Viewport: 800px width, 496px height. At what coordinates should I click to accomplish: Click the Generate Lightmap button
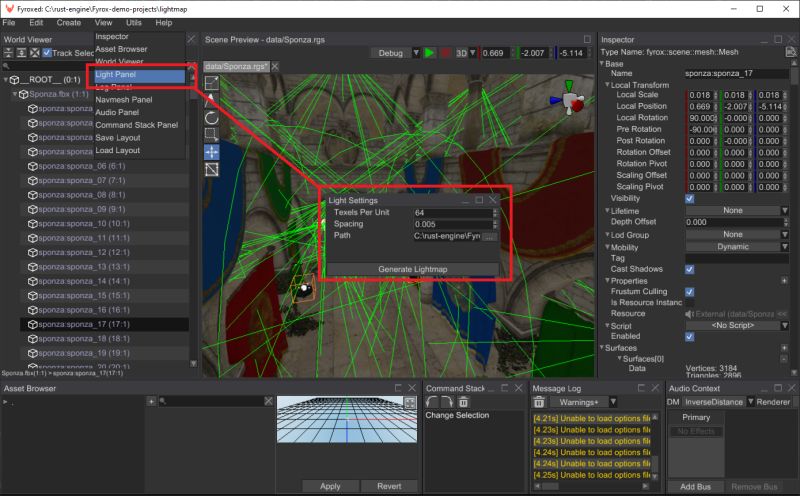(412, 269)
